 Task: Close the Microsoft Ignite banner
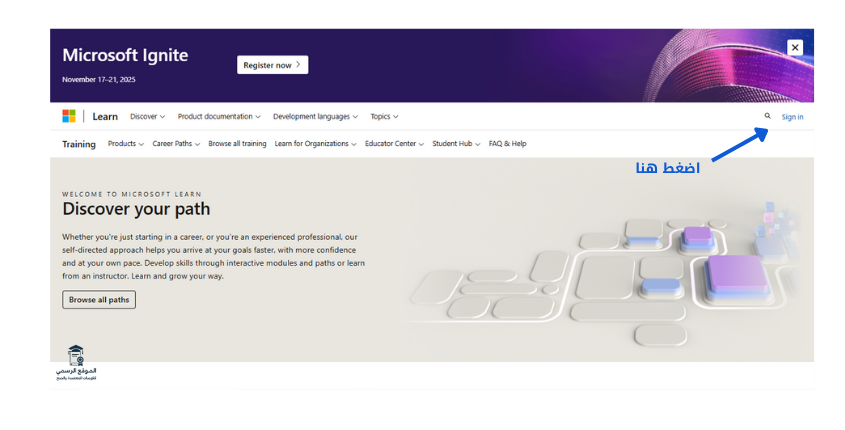(795, 47)
